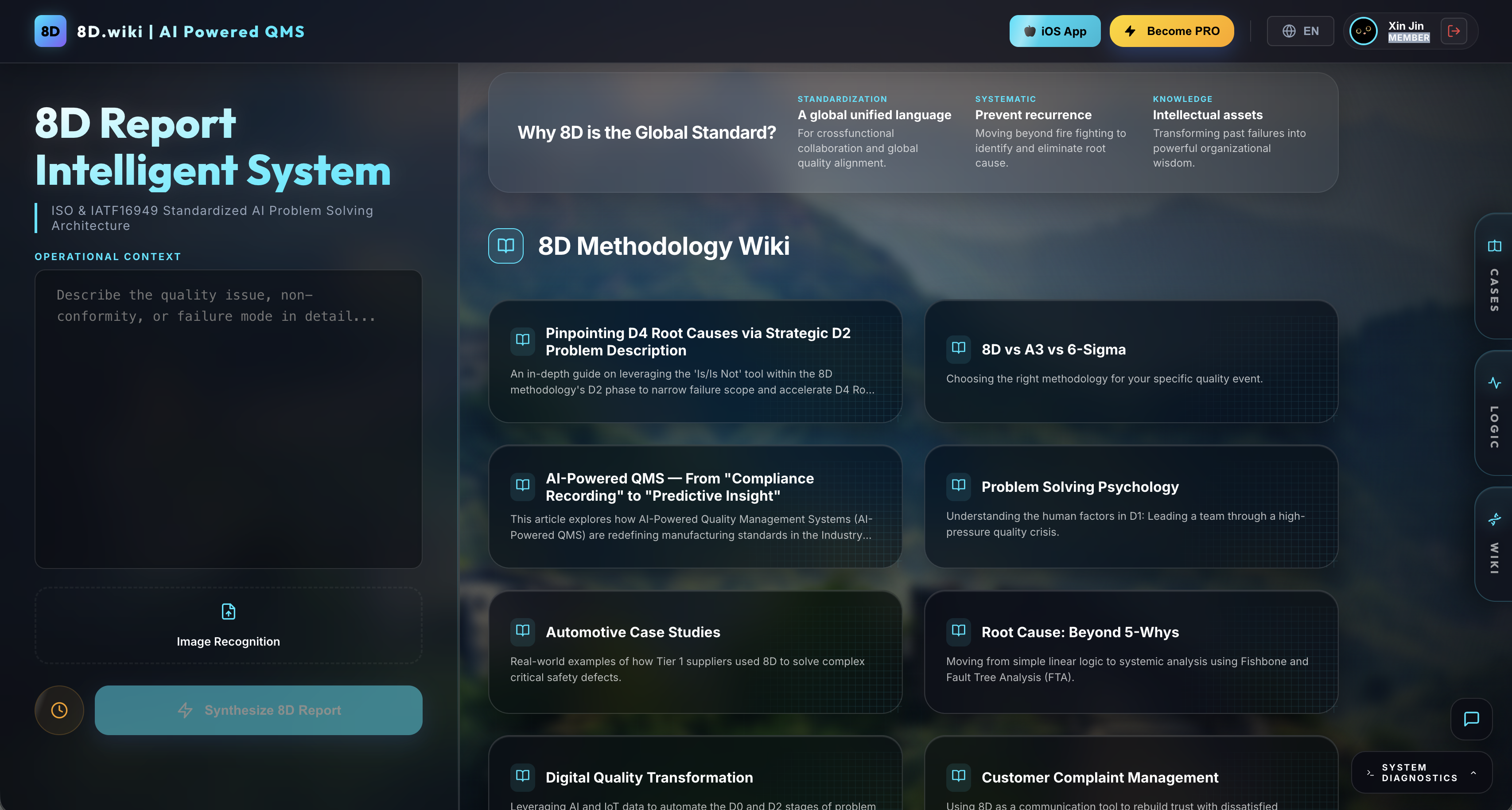The width and height of the screenshot is (1512, 810).
Task: Open the WIKI side tab
Action: coord(1494,544)
